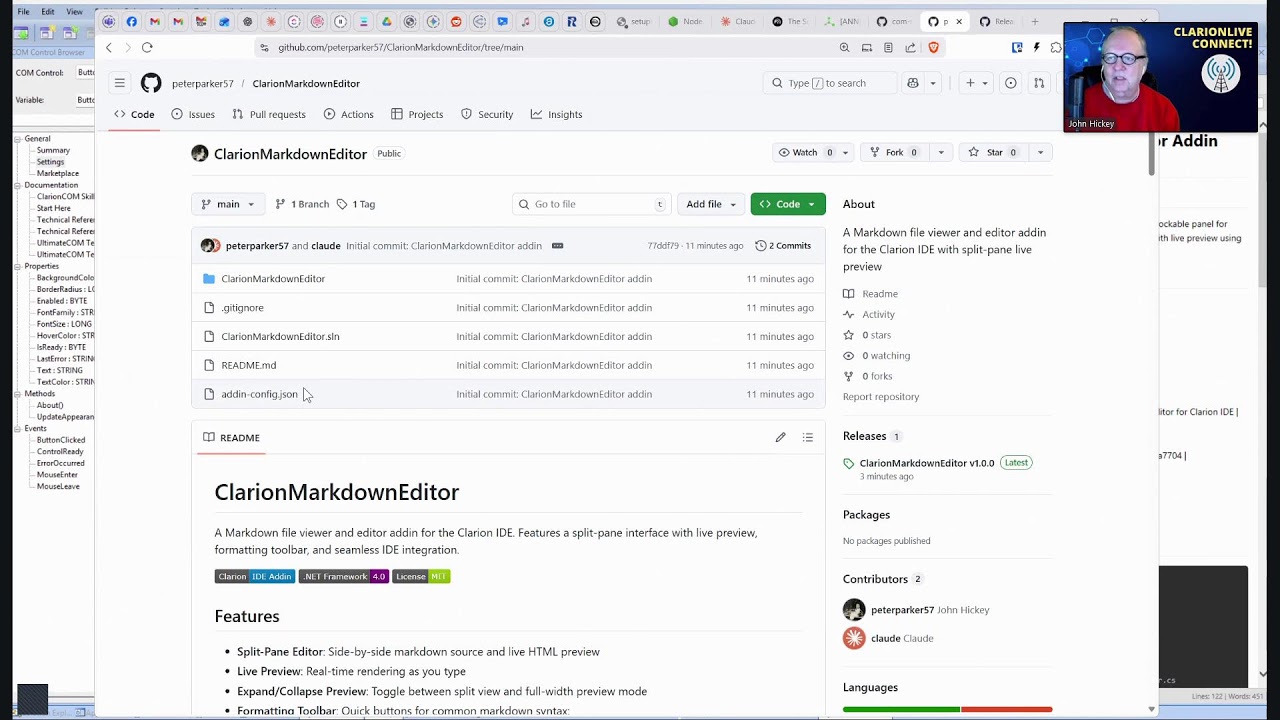Open the File menu in background app
The width and height of the screenshot is (1280, 720).
point(23,12)
